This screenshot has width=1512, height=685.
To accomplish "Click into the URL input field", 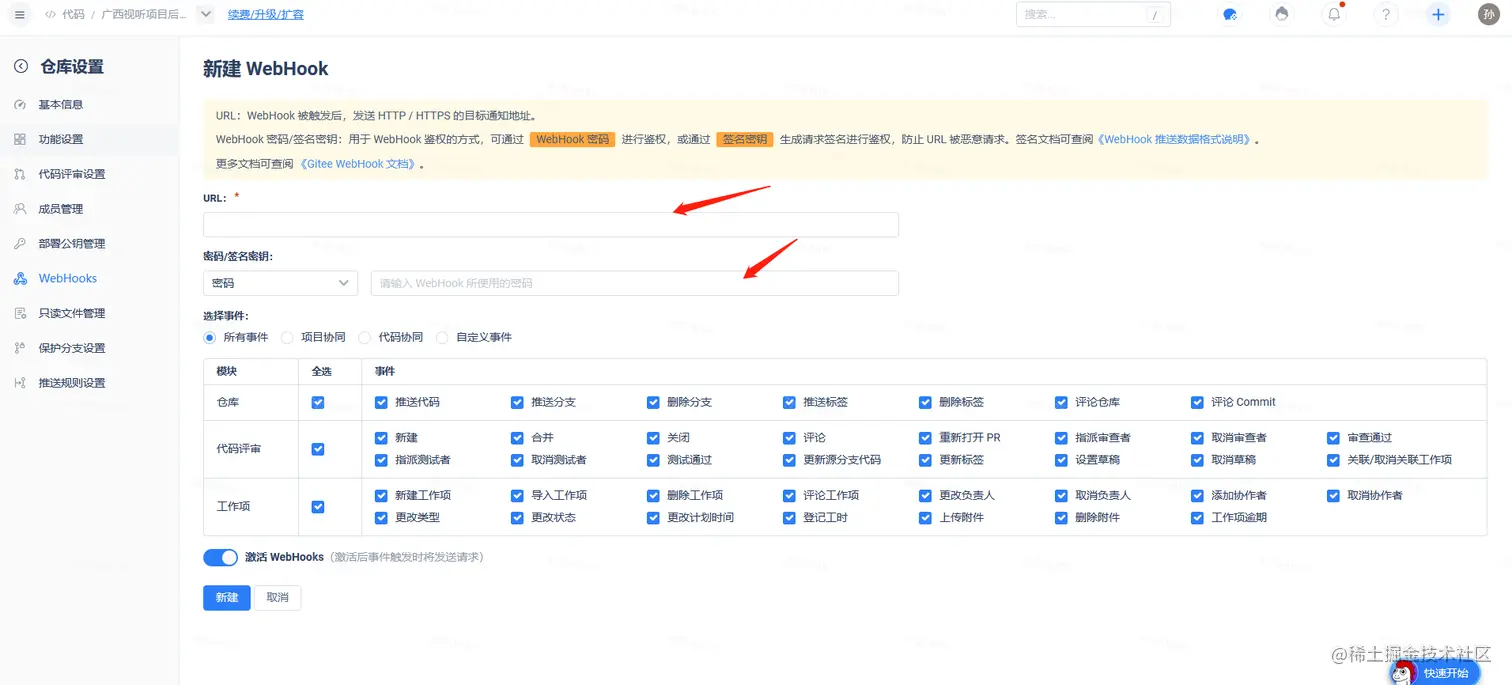I will point(551,225).
